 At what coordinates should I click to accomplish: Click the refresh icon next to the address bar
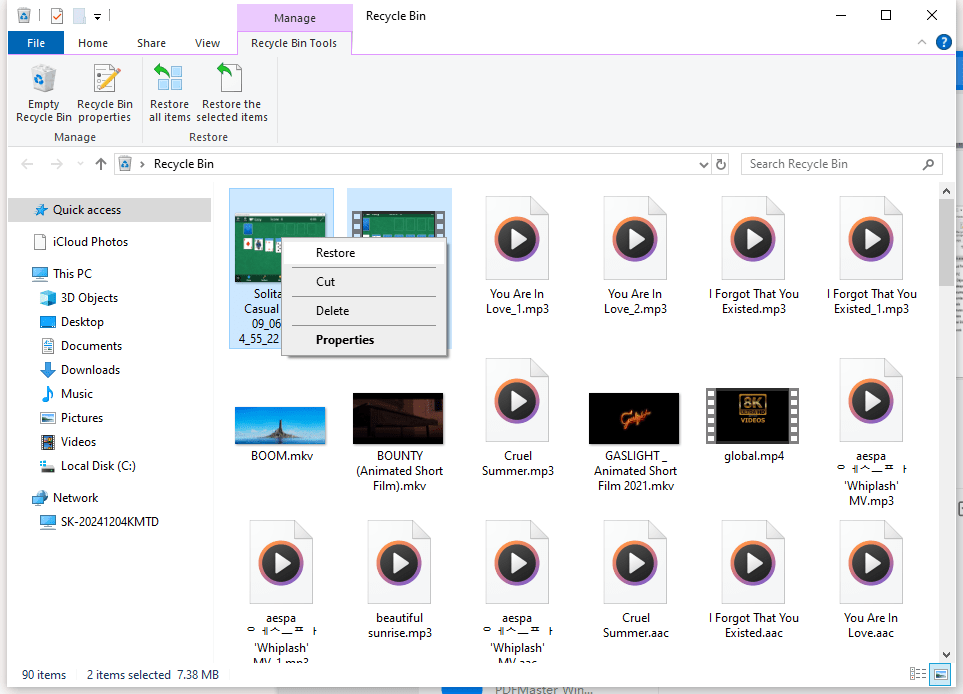(x=721, y=163)
